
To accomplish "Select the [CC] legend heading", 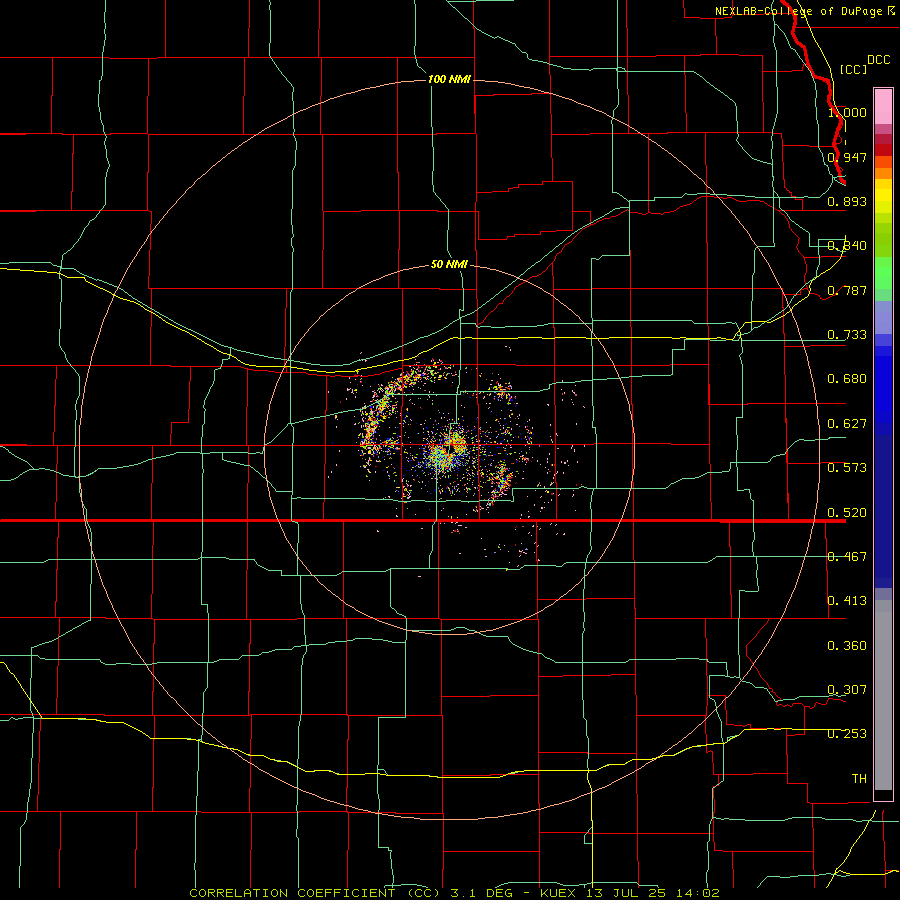I will [x=853, y=69].
